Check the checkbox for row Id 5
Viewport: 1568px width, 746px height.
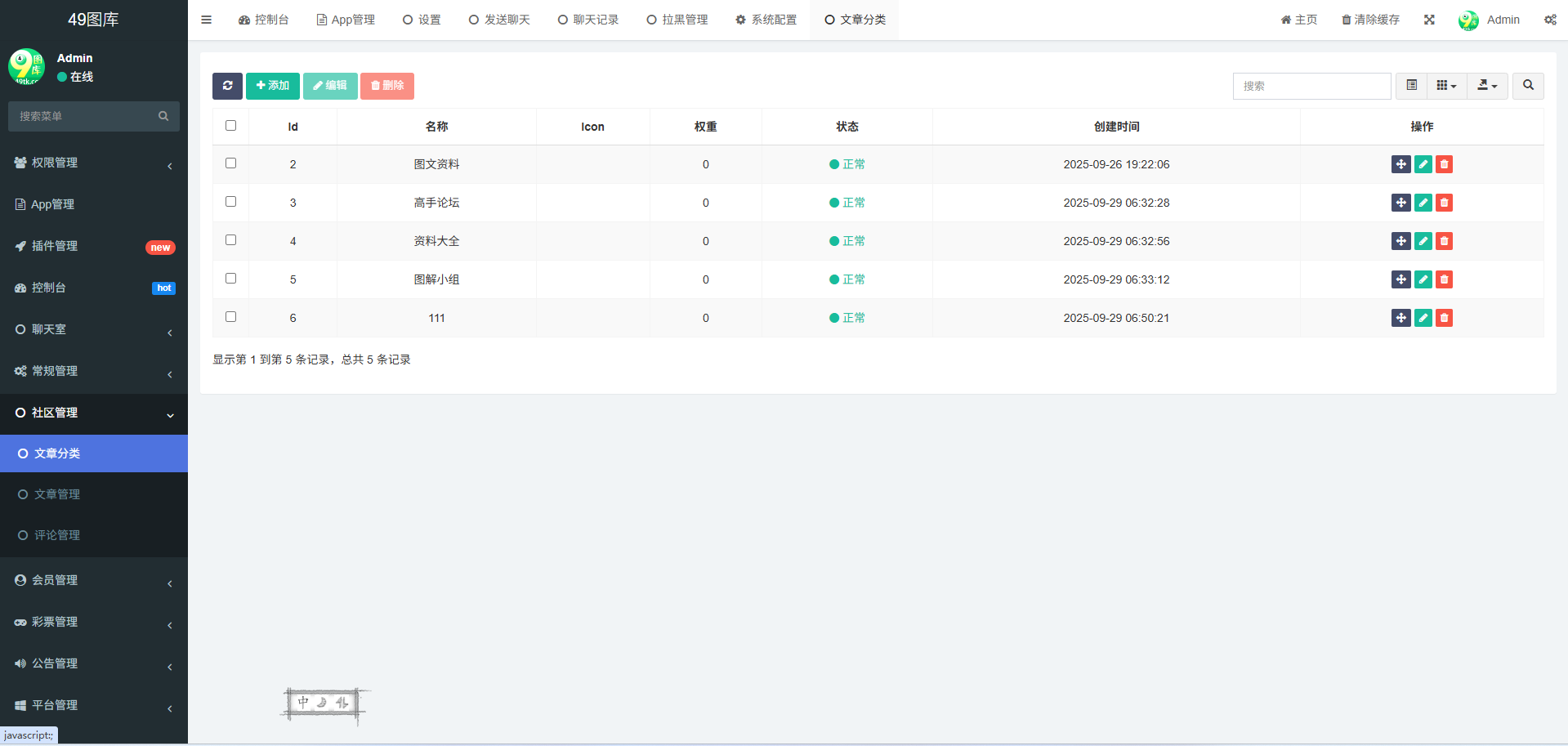point(231,279)
